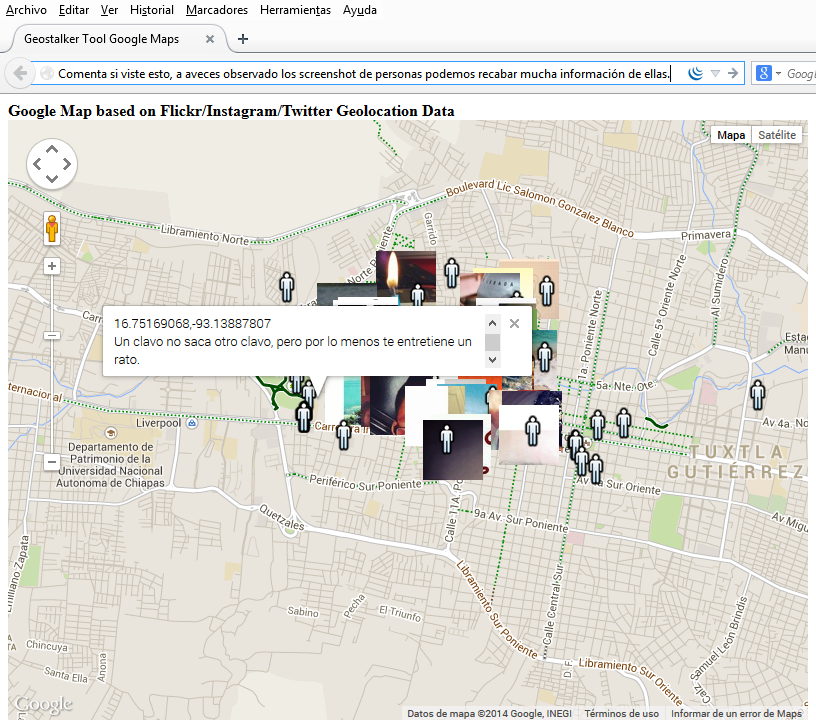Pan the map right with the arrow control
This screenshot has height=728, width=816.
pyautogui.click(x=67, y=164)
